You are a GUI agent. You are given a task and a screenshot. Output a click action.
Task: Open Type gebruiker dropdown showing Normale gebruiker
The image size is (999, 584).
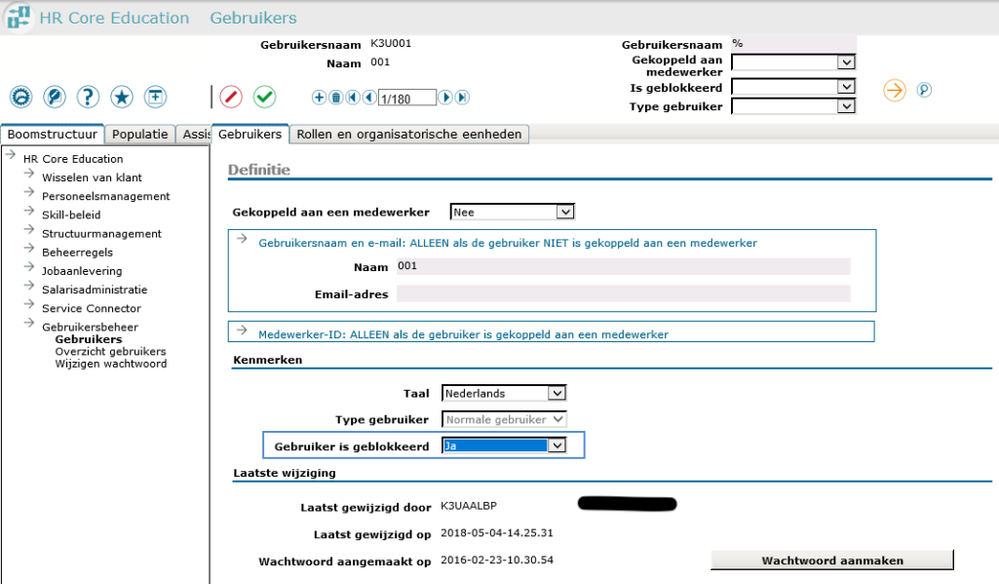(x=504, y=419)
